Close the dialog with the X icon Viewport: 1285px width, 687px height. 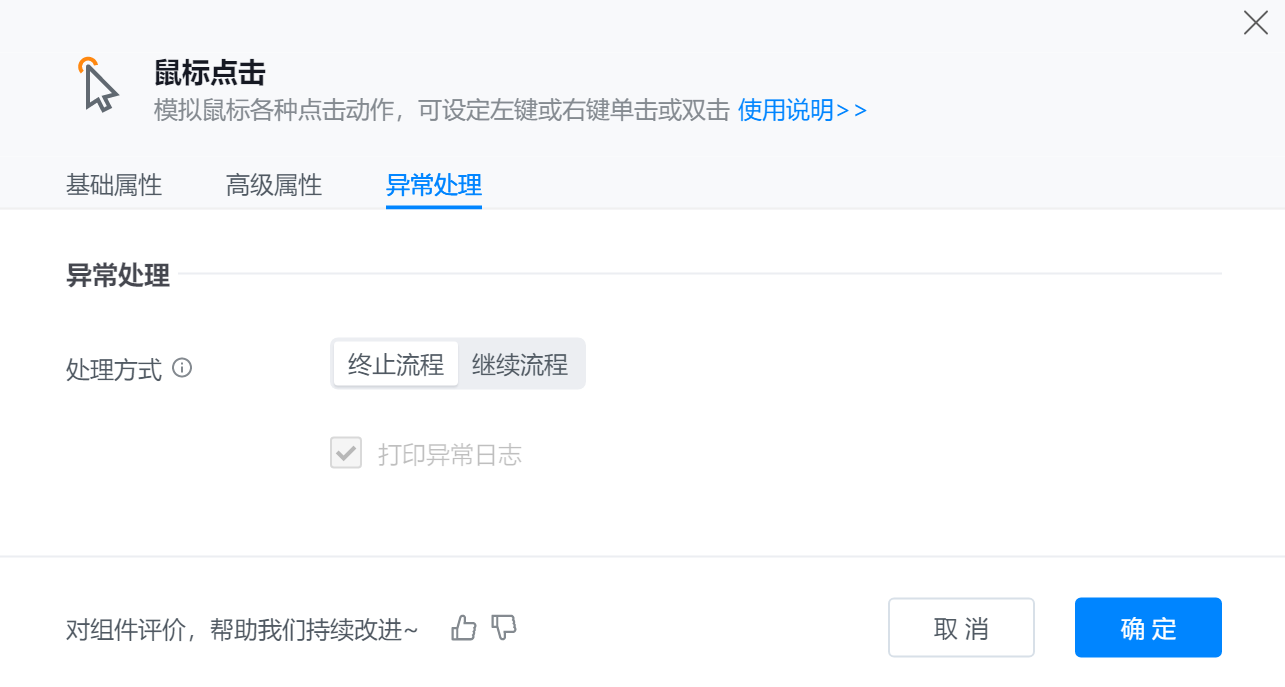click(x=1255, y=23)
